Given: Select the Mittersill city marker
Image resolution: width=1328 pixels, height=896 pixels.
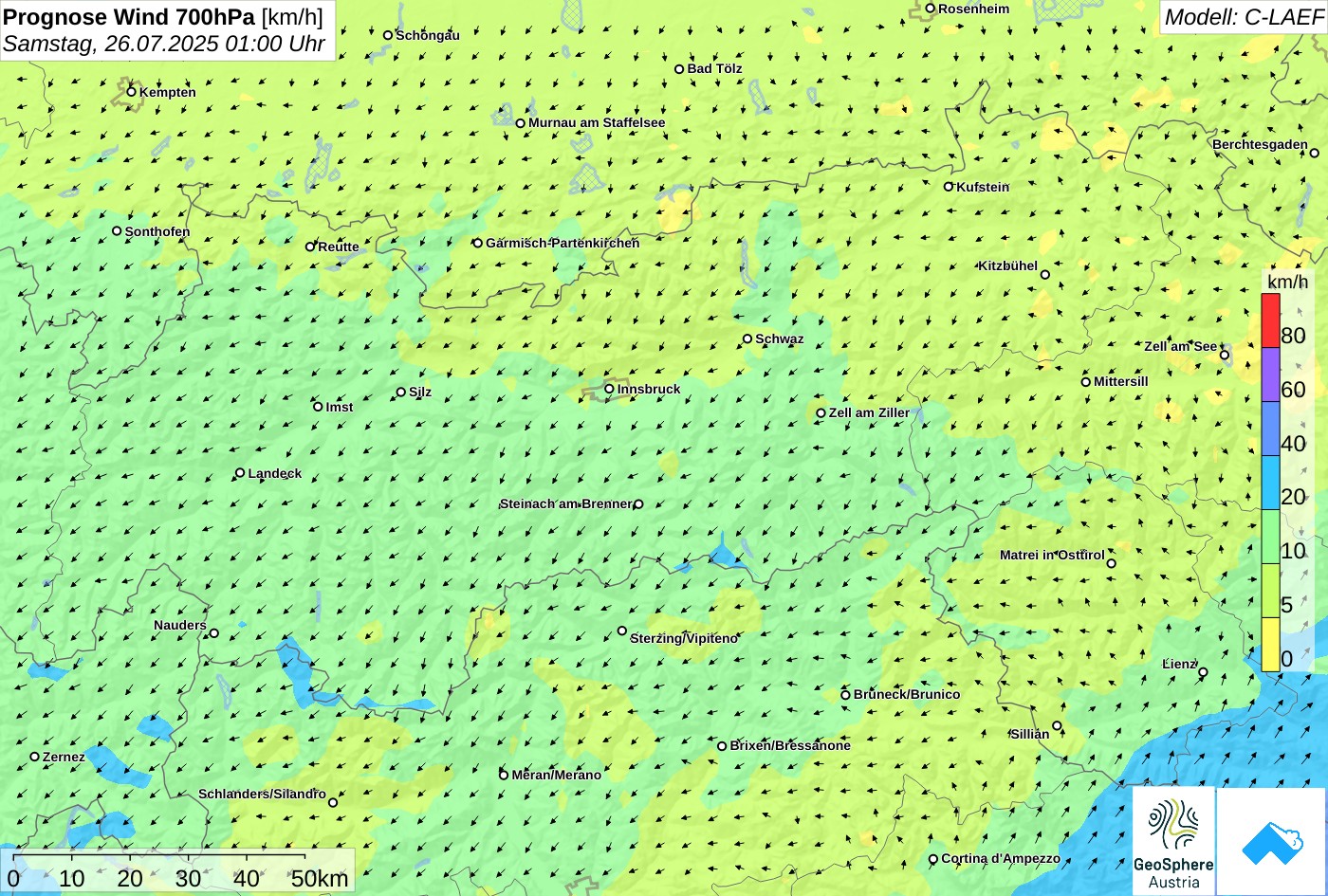Looking at the screenshot, I should click(x=1086, y=382).
